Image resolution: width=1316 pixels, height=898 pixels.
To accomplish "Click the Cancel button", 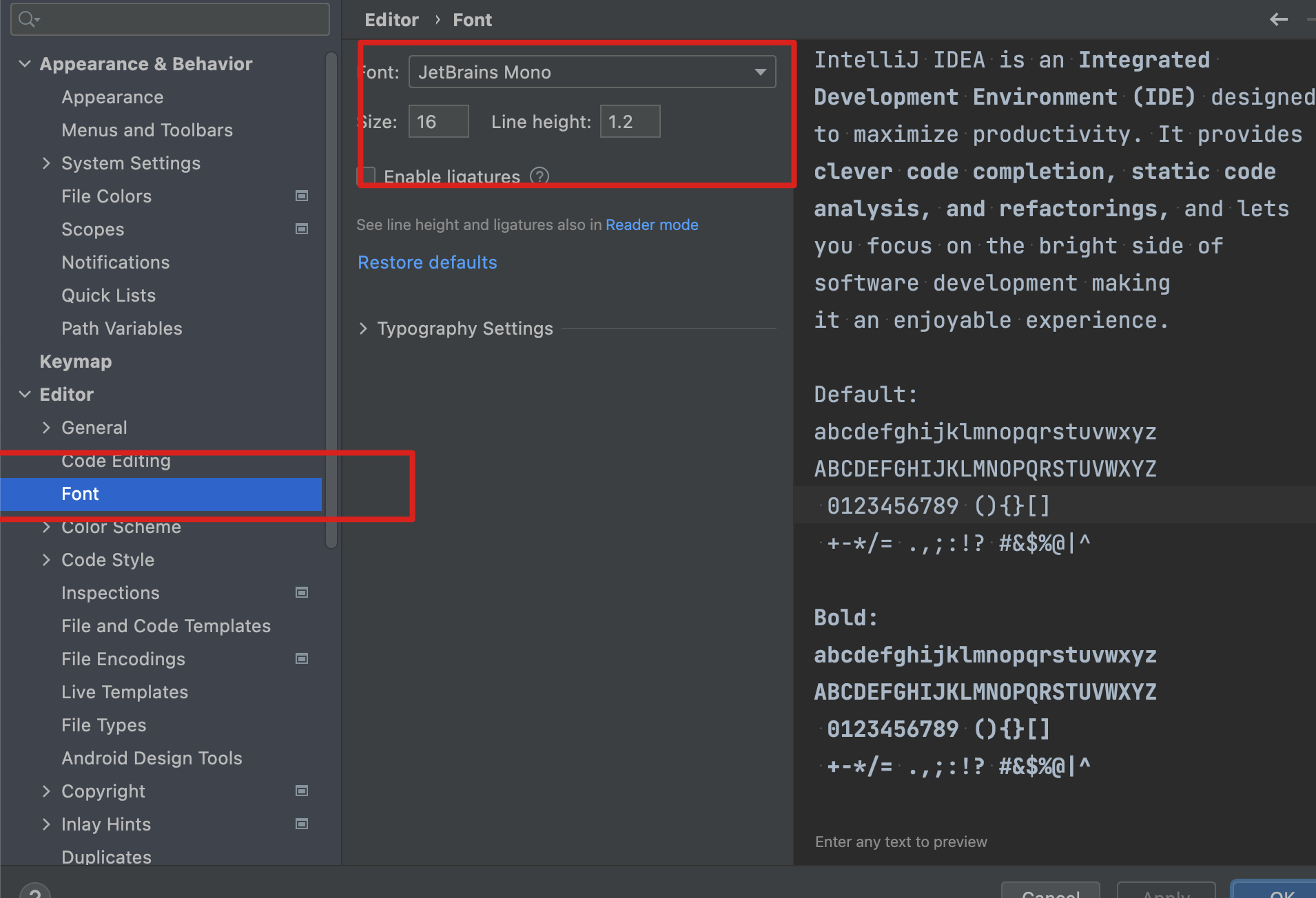I will (1051, 891).
